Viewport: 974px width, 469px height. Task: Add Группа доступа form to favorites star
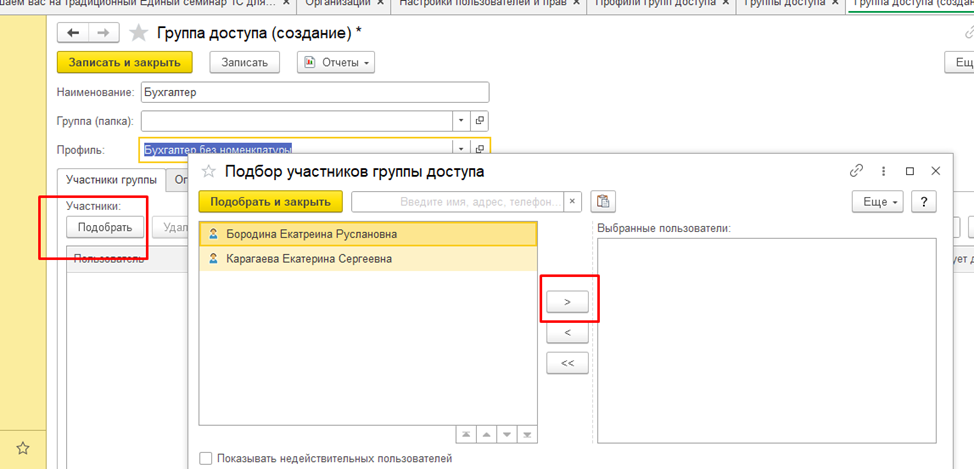pos(139,34)
